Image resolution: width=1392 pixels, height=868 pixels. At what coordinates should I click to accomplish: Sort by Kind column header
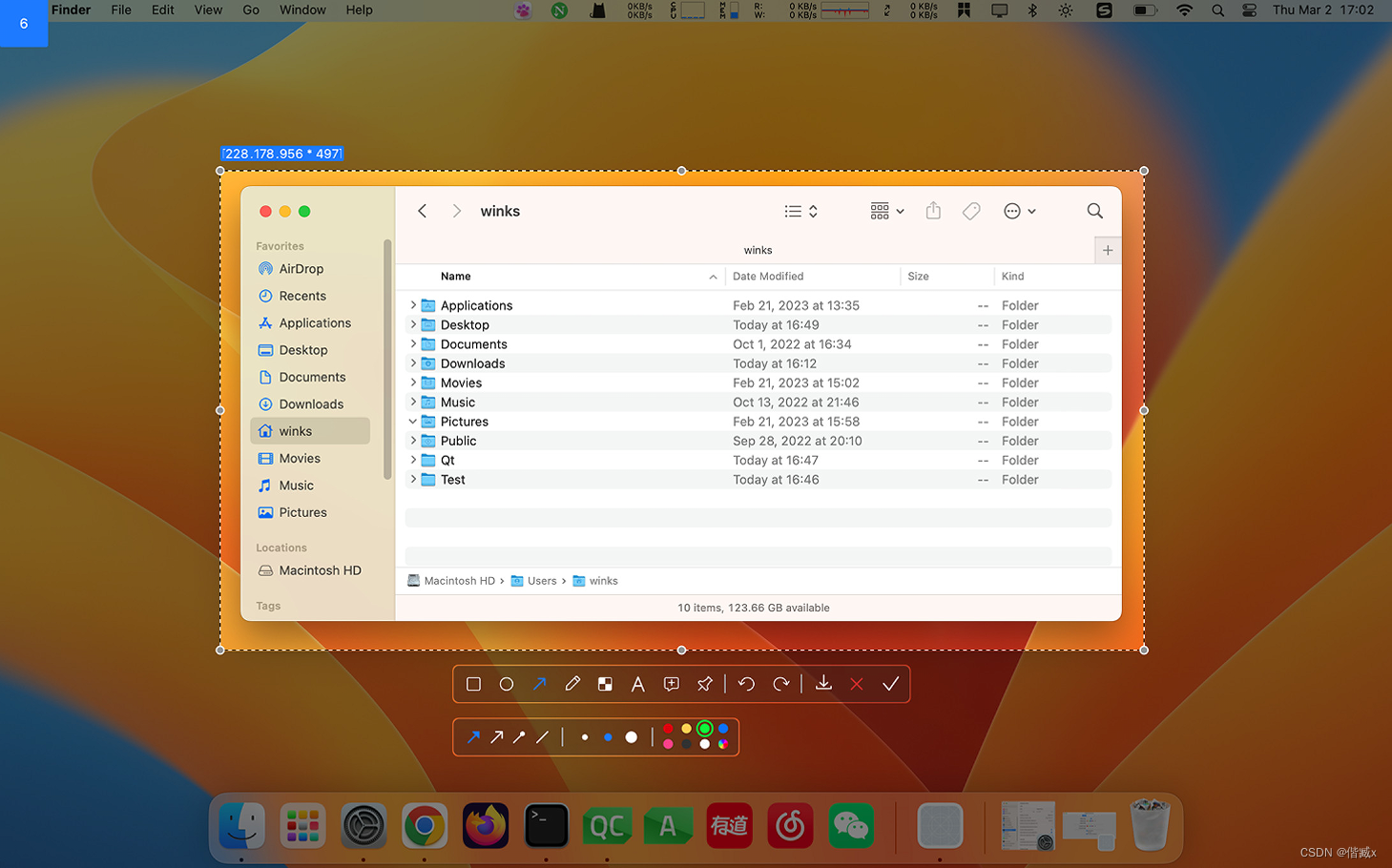point(1013,277)
